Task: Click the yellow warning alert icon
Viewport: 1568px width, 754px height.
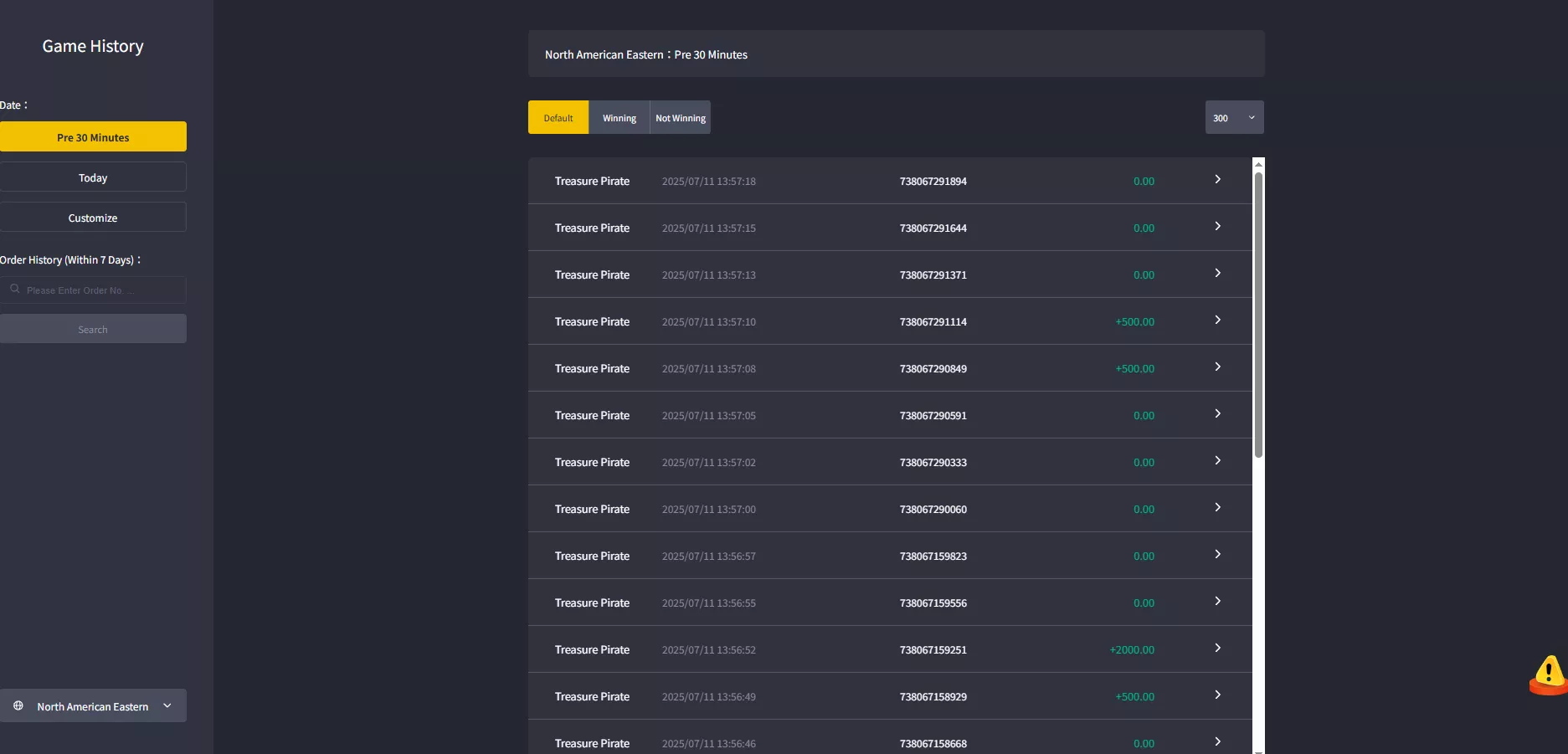Action: click(x=1548, y=674)
